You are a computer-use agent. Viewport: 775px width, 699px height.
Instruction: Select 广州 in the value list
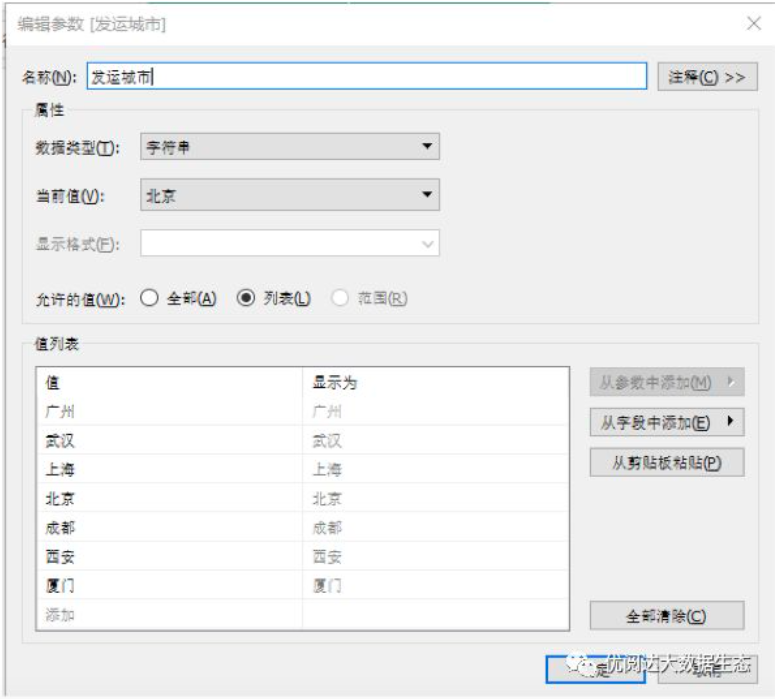point(61,412)
